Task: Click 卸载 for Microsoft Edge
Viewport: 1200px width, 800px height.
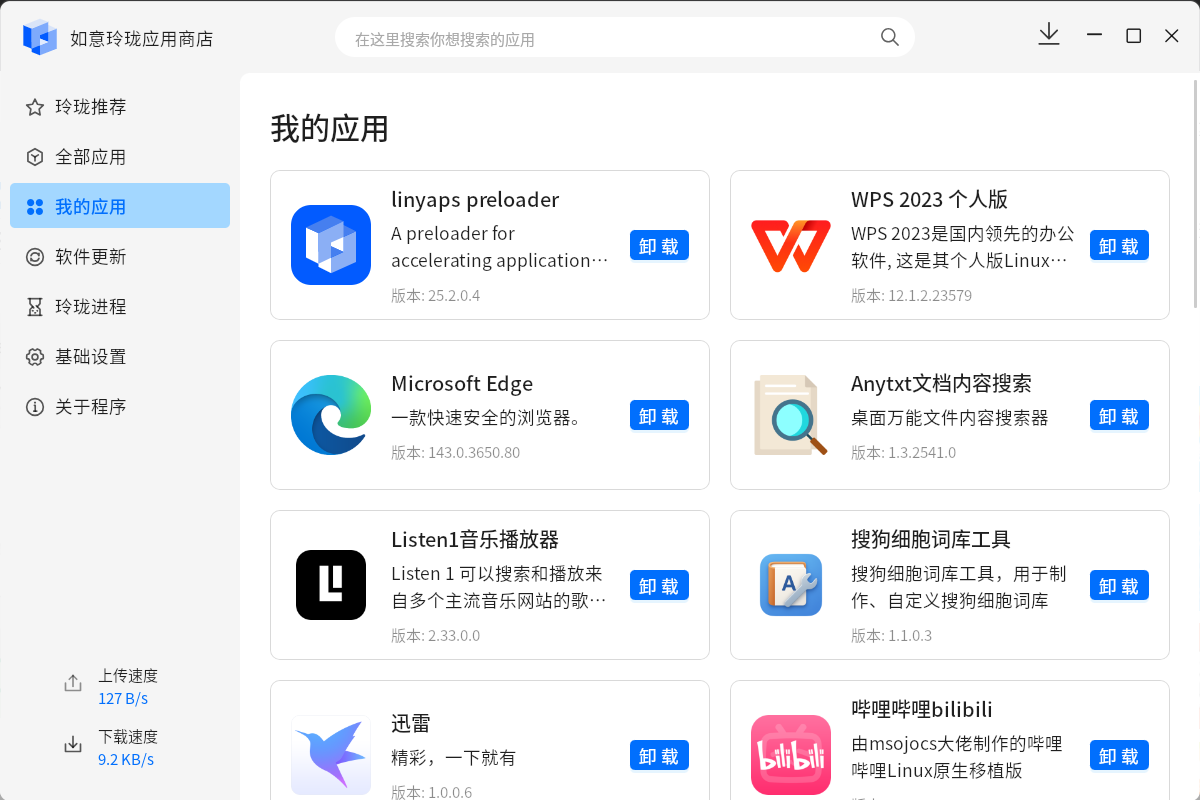Action: tap(659, 416)
